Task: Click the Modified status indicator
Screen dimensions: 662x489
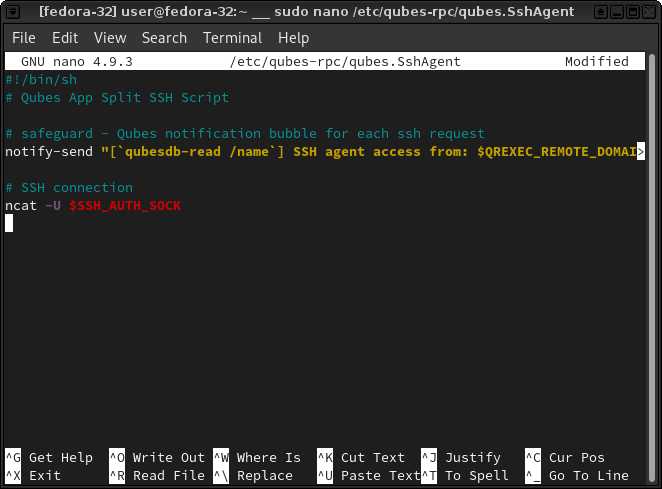Action: pyautogui.click(x=596, y=62)
